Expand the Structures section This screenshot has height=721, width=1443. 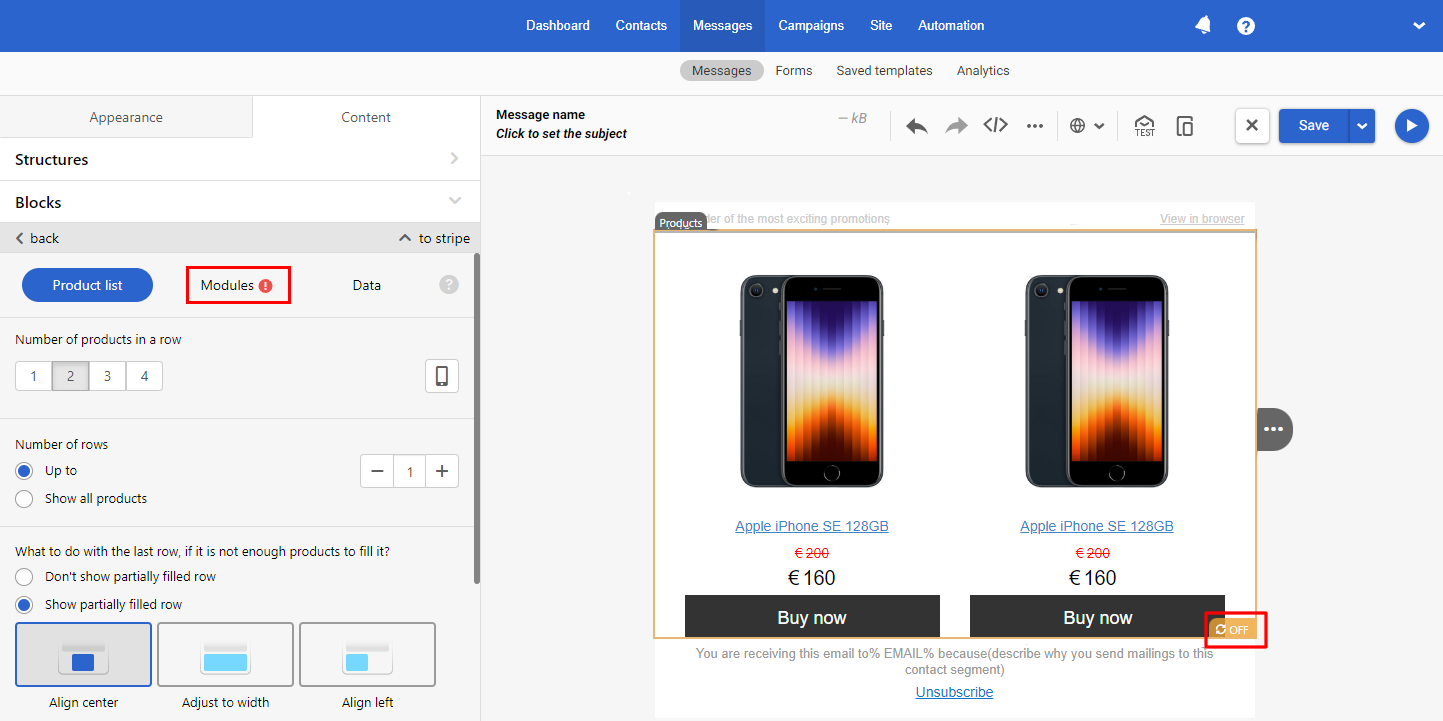click(x=240, y=160)
